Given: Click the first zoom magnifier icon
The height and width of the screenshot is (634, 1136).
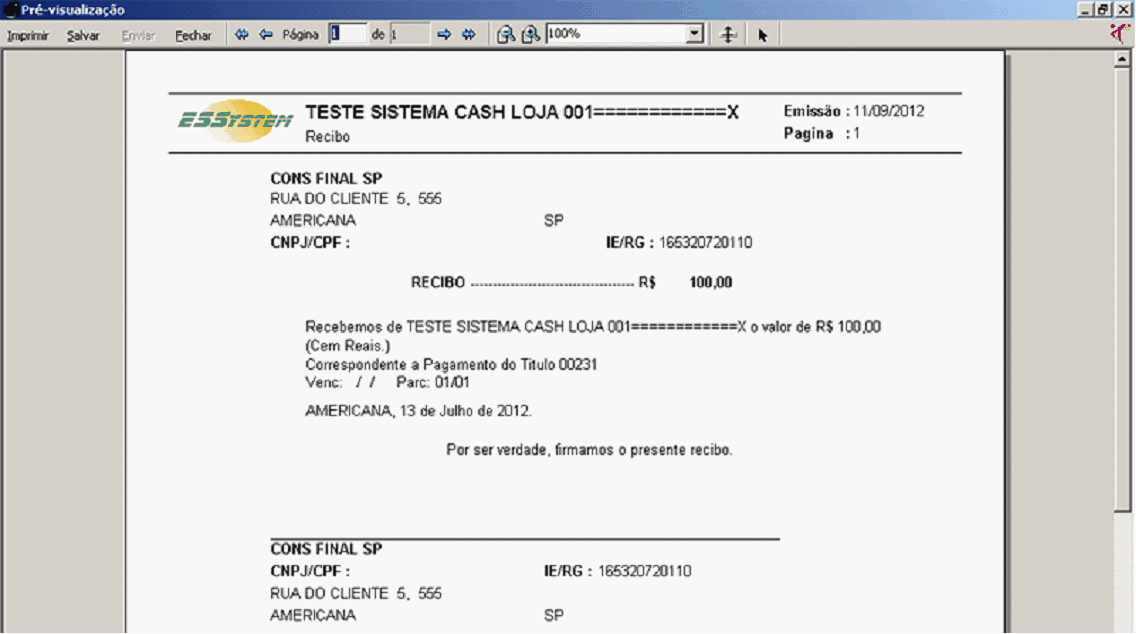Looking at the screenshot, I should pos(507,35).
